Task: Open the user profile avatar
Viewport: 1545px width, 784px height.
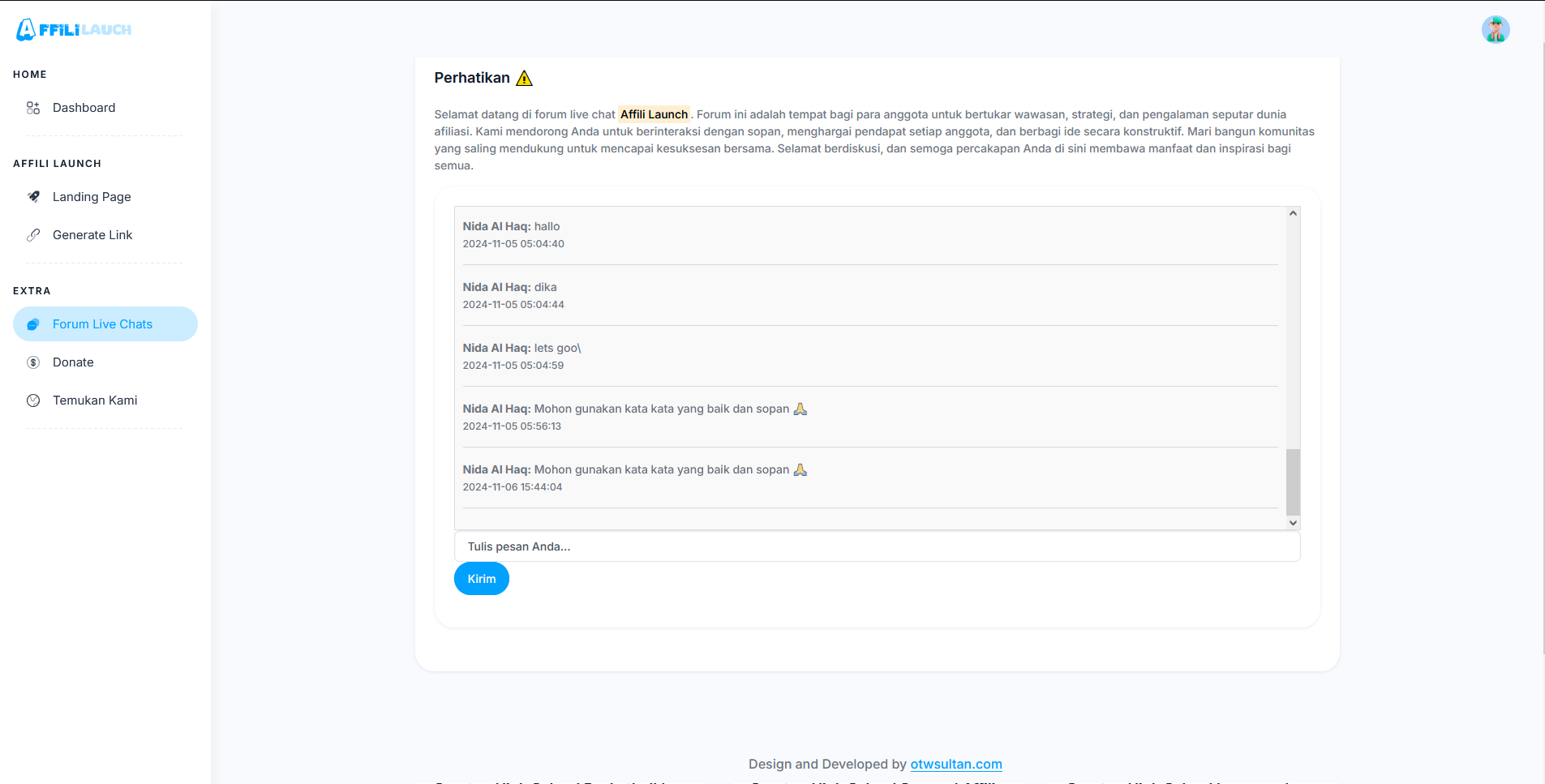Action: (1495, 30)
